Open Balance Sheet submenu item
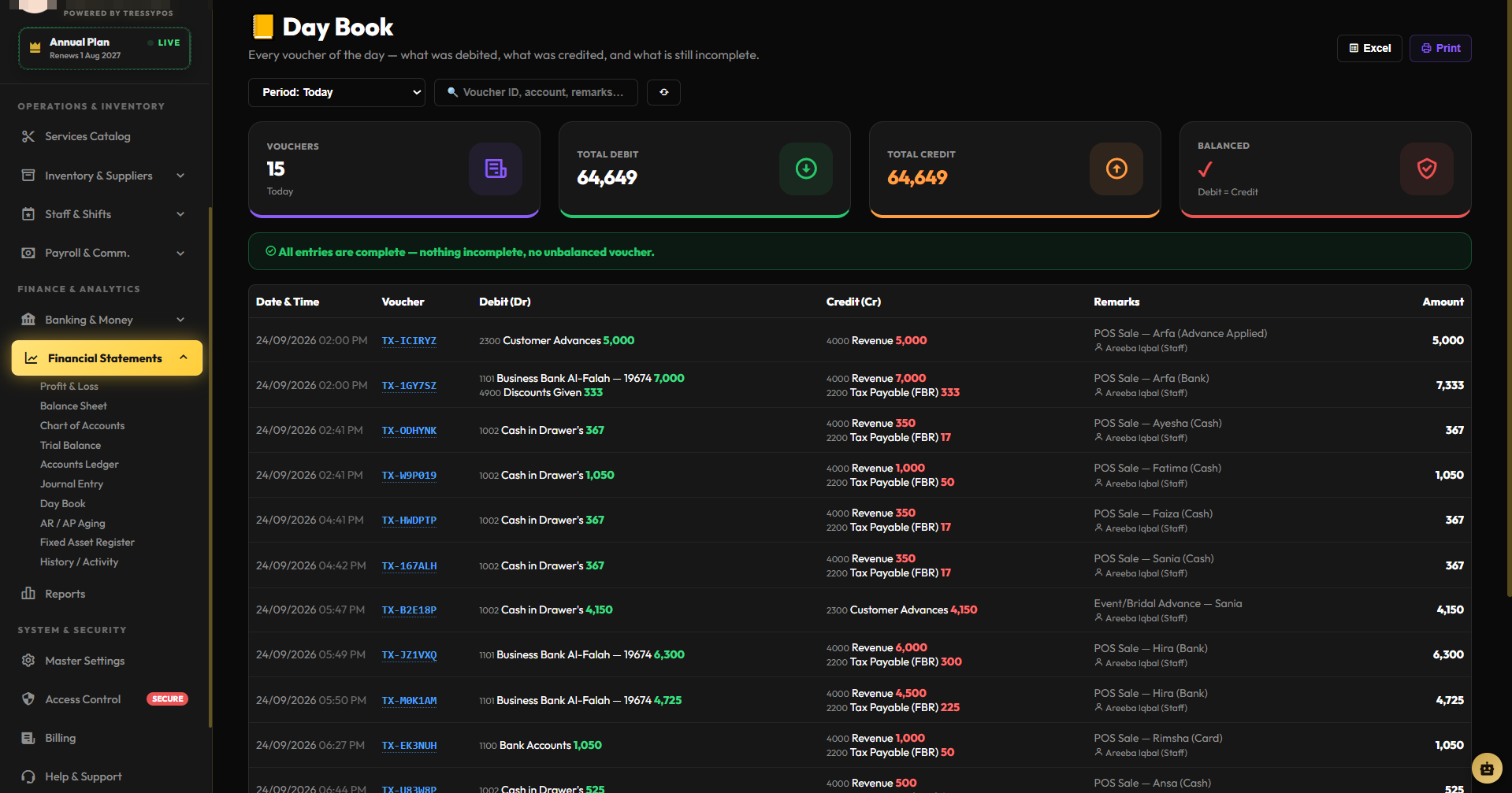Image resolution: width=1512 pixels, height=793 pixels. 73,406
